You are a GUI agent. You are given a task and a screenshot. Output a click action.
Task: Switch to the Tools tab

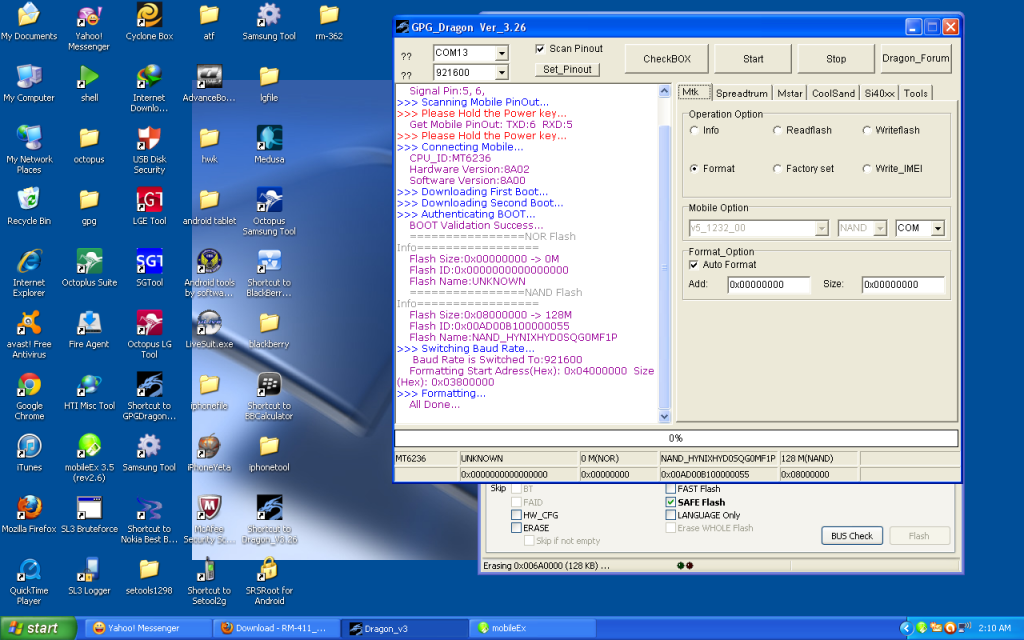click(916, 93)
